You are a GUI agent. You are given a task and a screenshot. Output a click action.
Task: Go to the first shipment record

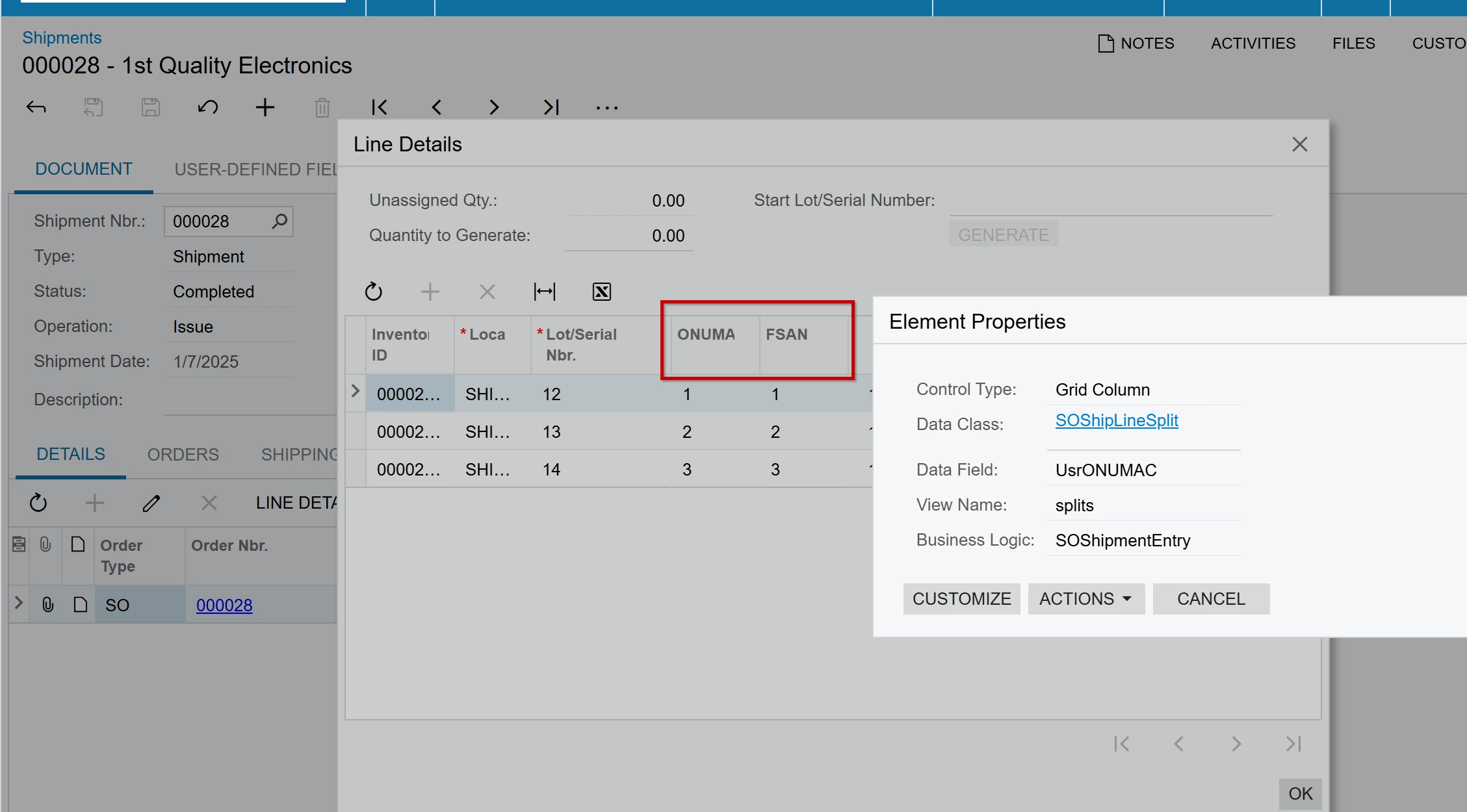[379, 107]
